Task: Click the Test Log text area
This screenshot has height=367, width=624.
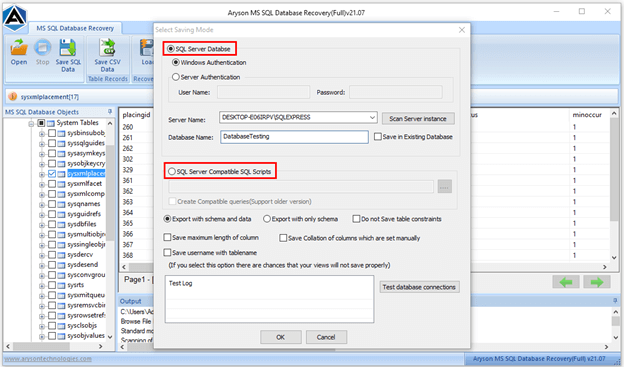Action: point(269,299)
